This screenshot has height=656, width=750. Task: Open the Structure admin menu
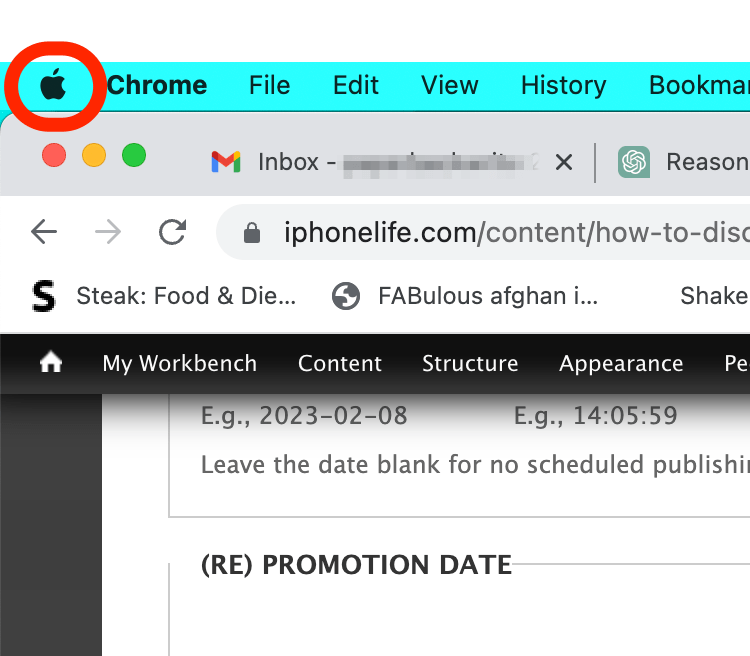(x=470, y=363)
